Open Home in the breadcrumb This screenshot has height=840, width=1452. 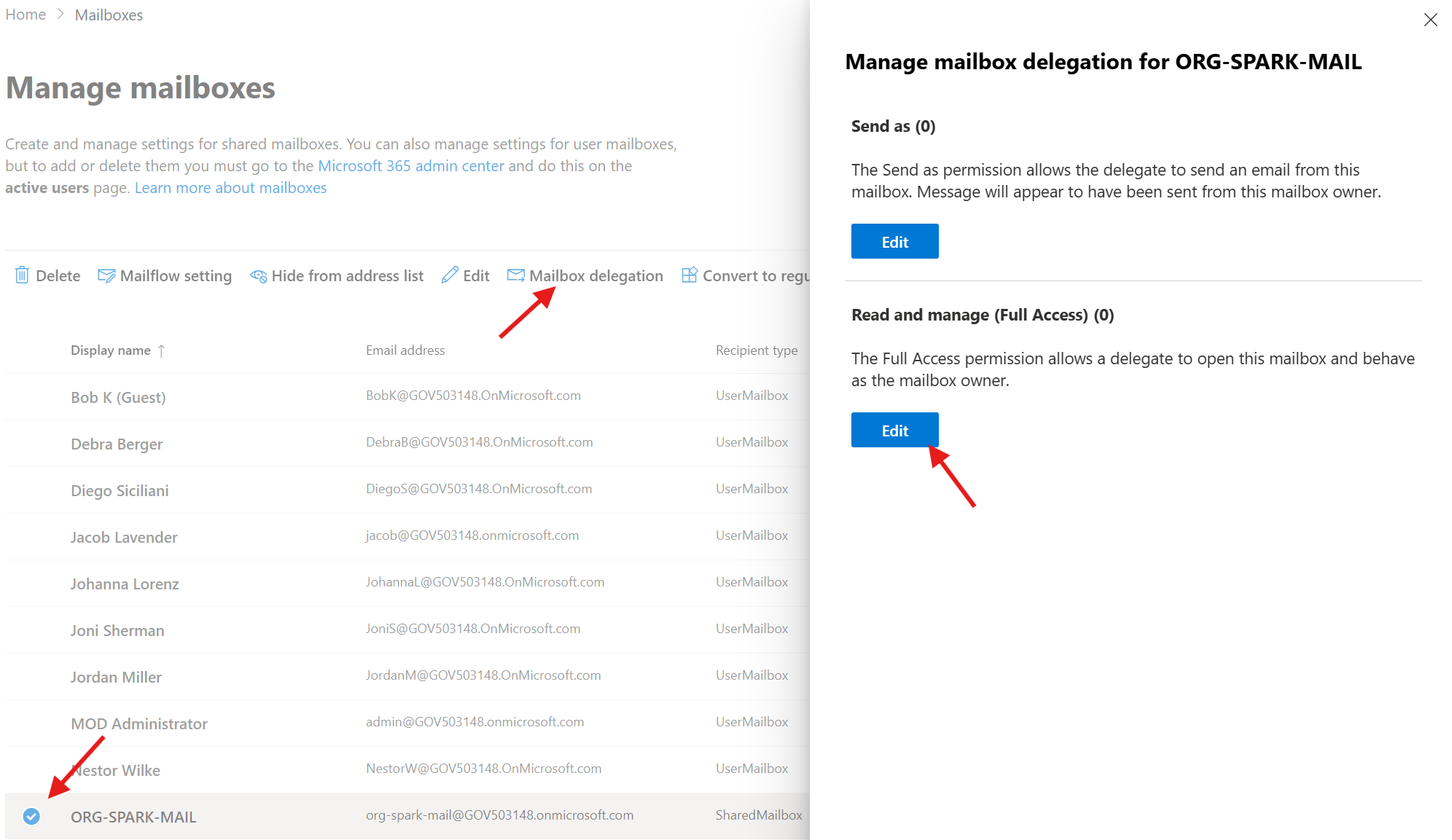26,15
